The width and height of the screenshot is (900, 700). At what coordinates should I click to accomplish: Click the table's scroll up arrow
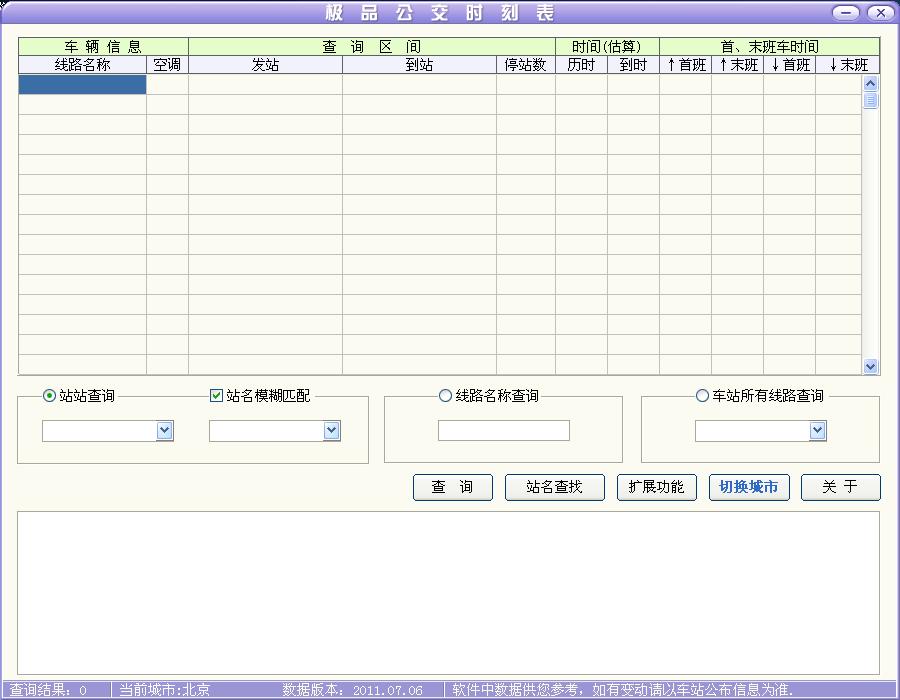[870, 83]
